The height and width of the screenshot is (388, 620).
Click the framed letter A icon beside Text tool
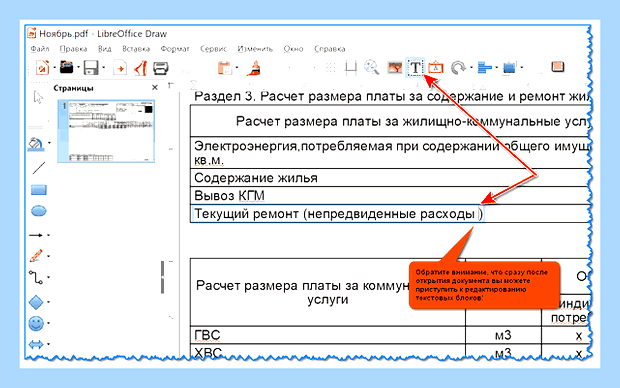point(436,68)
